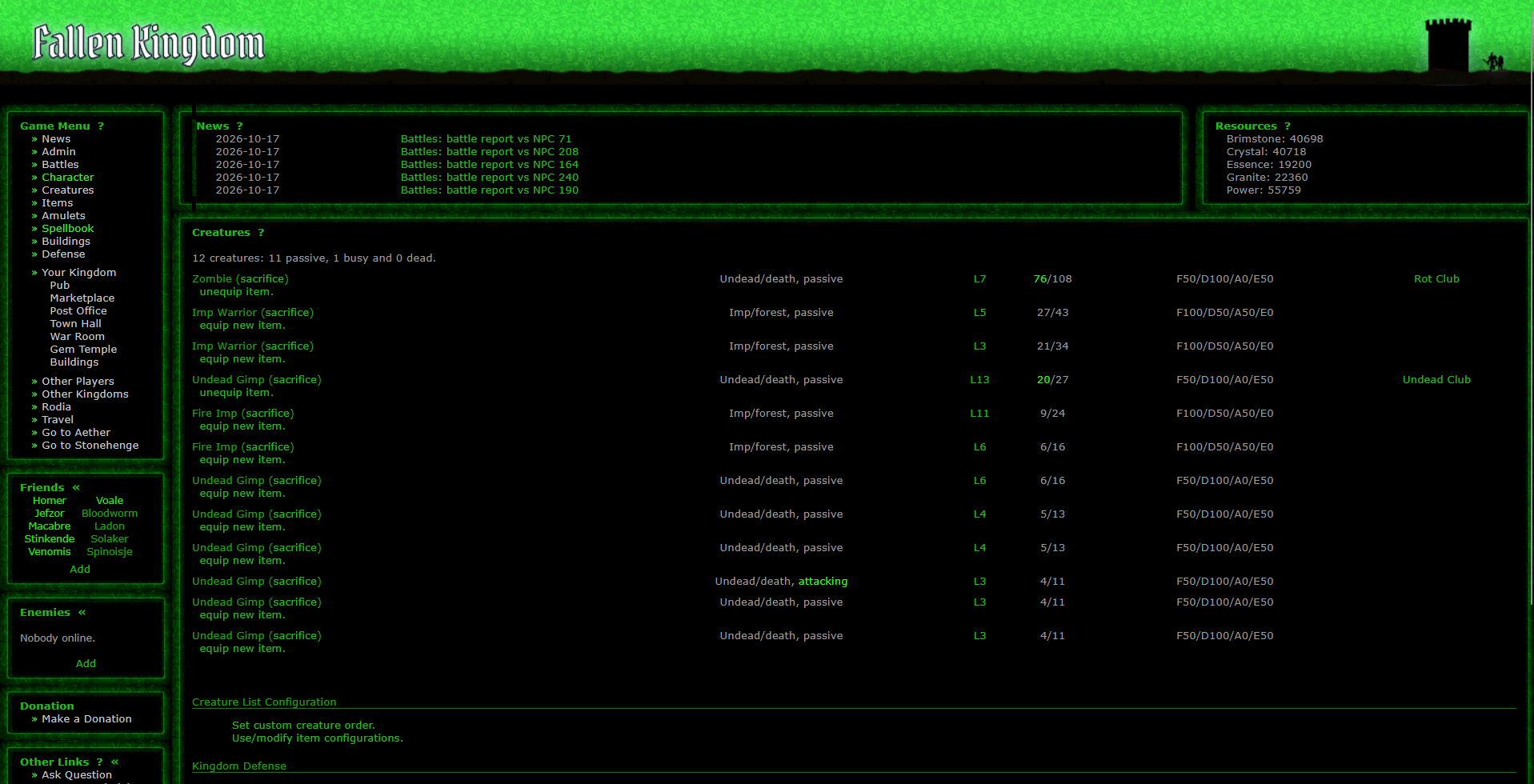Screen dimensions: 1534x784
Task: Make a Donation link
Action: click(86, 718)
